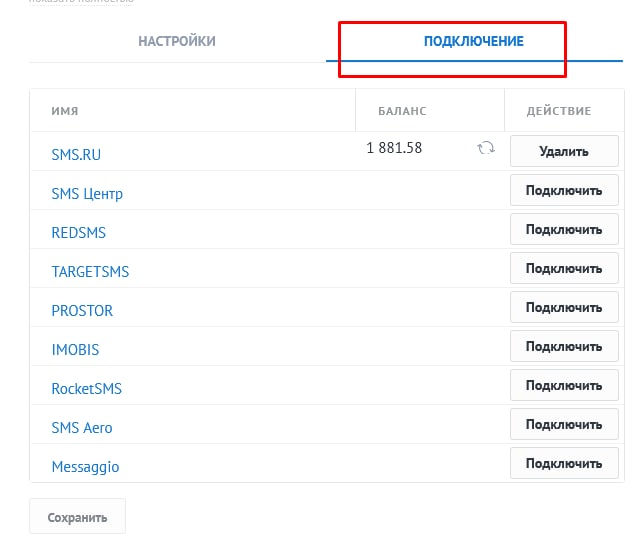Image resolution: width=640 pixels, height=556 pixels.
Task: Follow the REDSMS link
Action: 78,233
